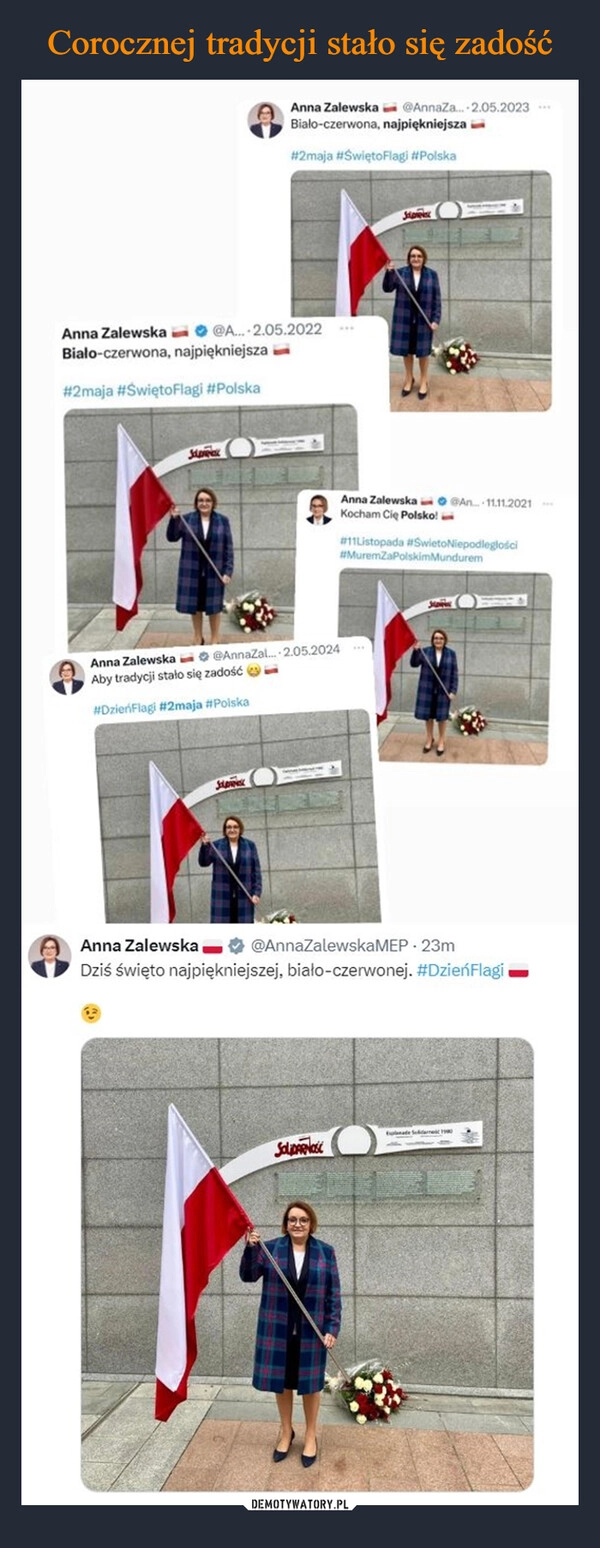
Task: Open the more options menu on the 2.05.2023 tweet
Action: point(544,106)
